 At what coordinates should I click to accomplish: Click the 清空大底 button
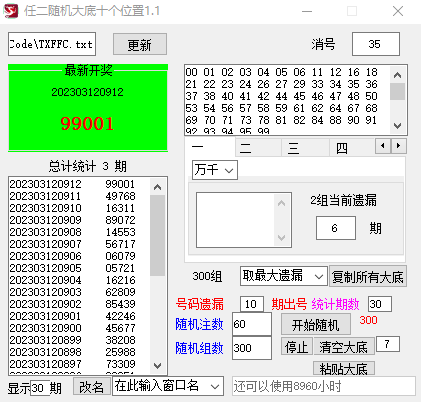[344, 347]
